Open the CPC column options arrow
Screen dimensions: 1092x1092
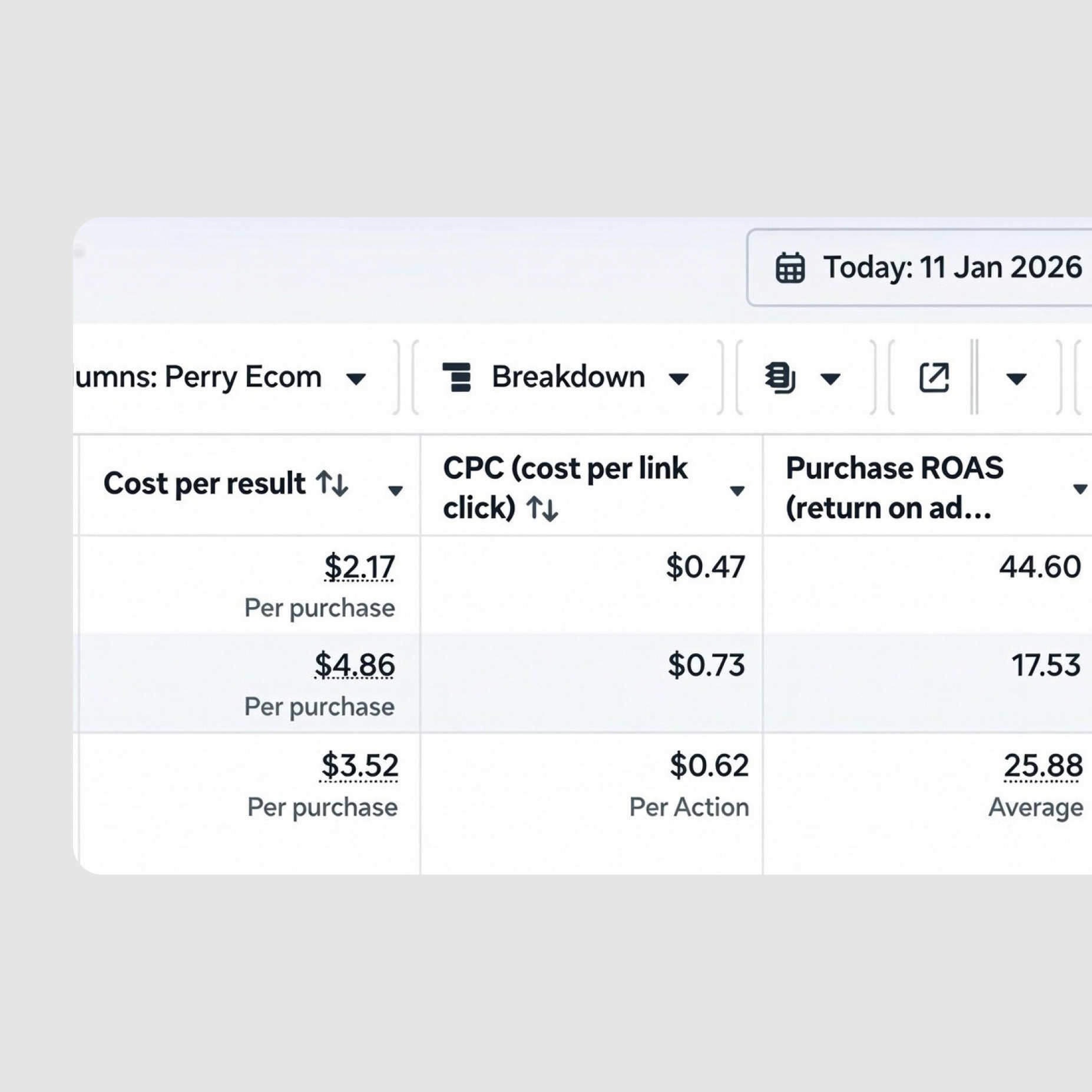point(737,490)
